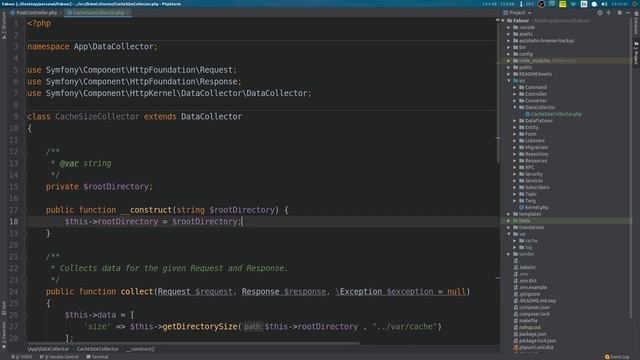This screenshot has height=360, width=640.
Task: Click the CacheSizeCollector breadcrumb
Action: coord(98,349)
